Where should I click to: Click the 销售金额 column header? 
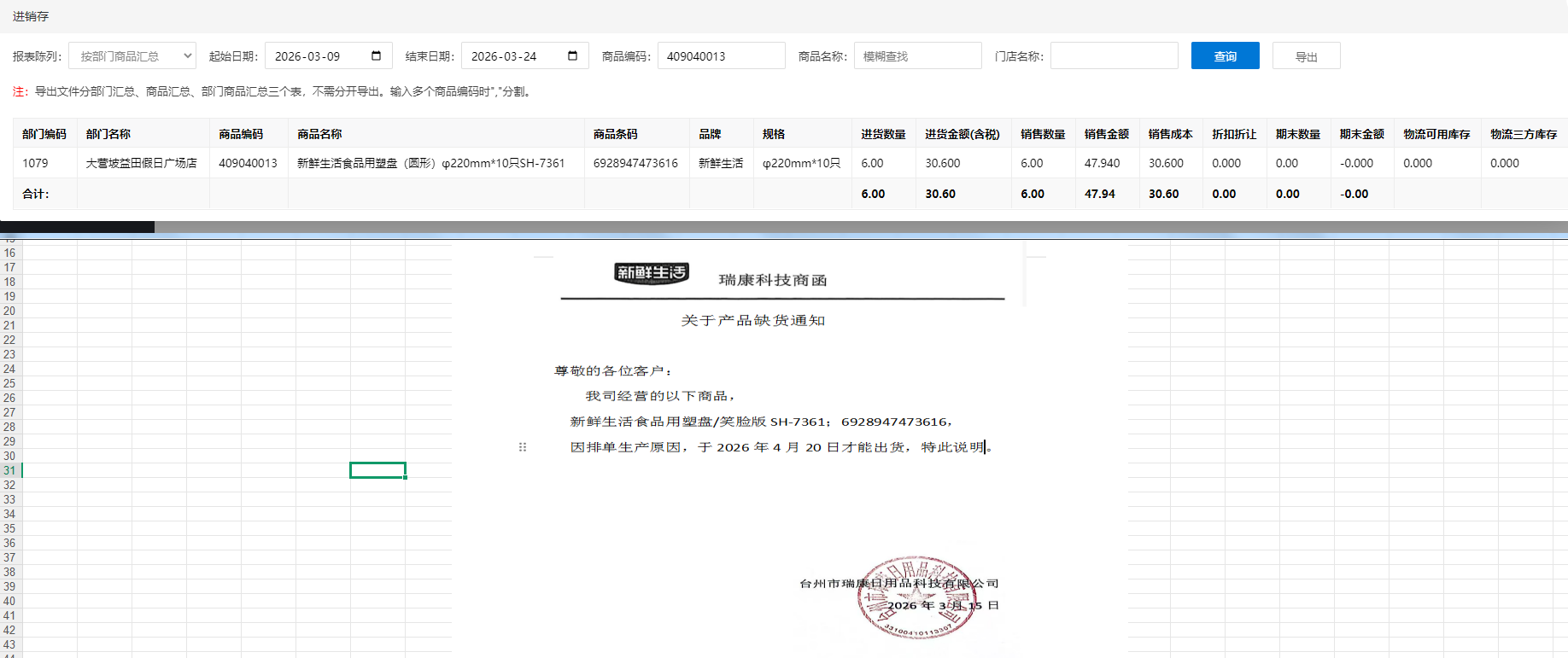coord(1106,134)
